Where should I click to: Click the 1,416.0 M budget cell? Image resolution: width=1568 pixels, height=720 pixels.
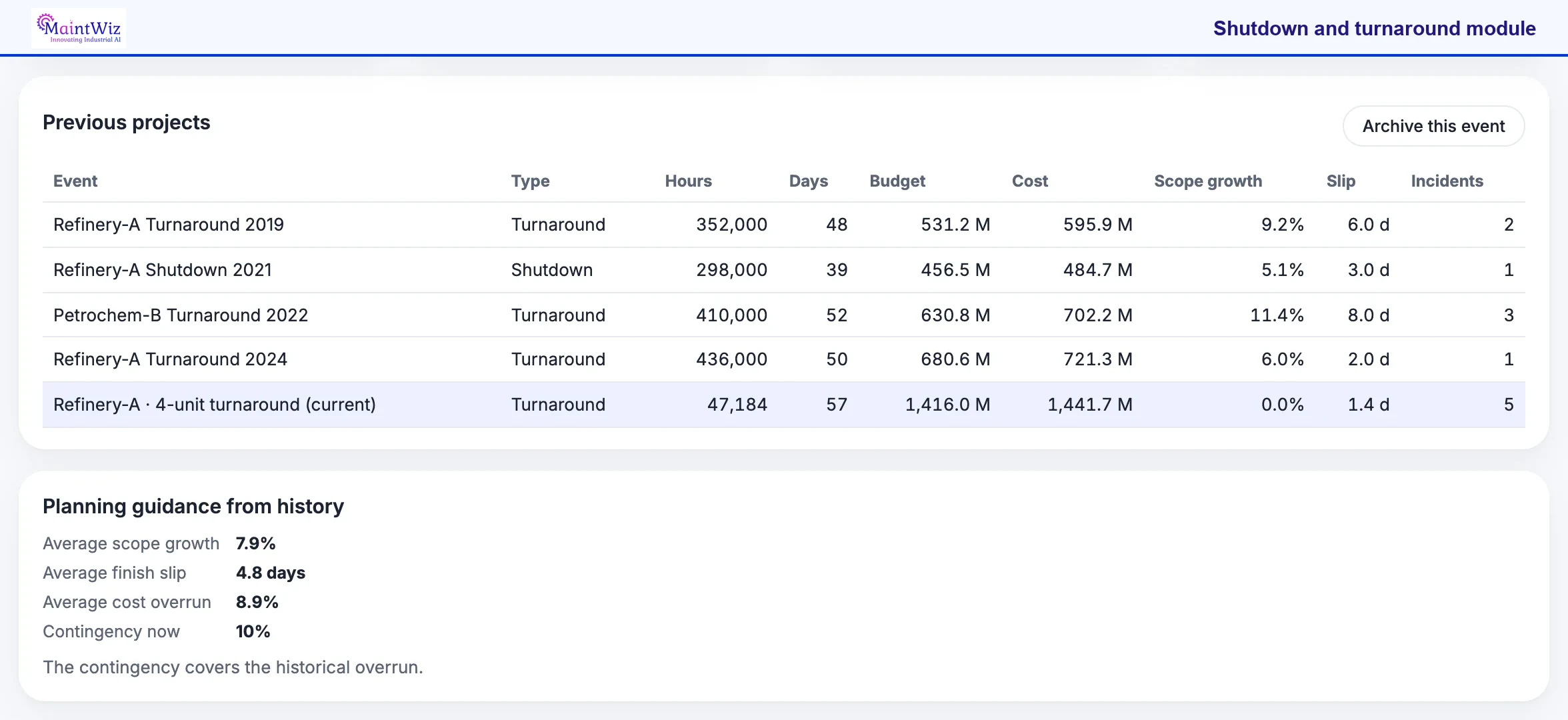click(x=947, y=405)
